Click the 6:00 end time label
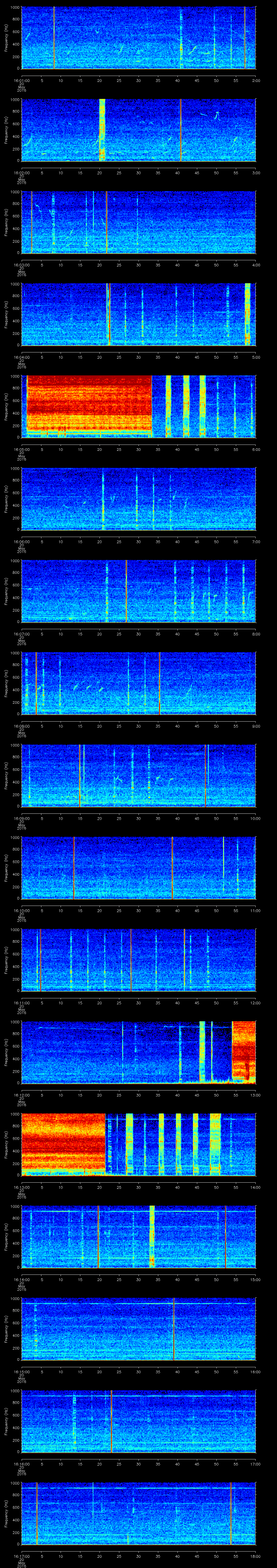Screen dimensions: 277x1568 click(256, 449)
